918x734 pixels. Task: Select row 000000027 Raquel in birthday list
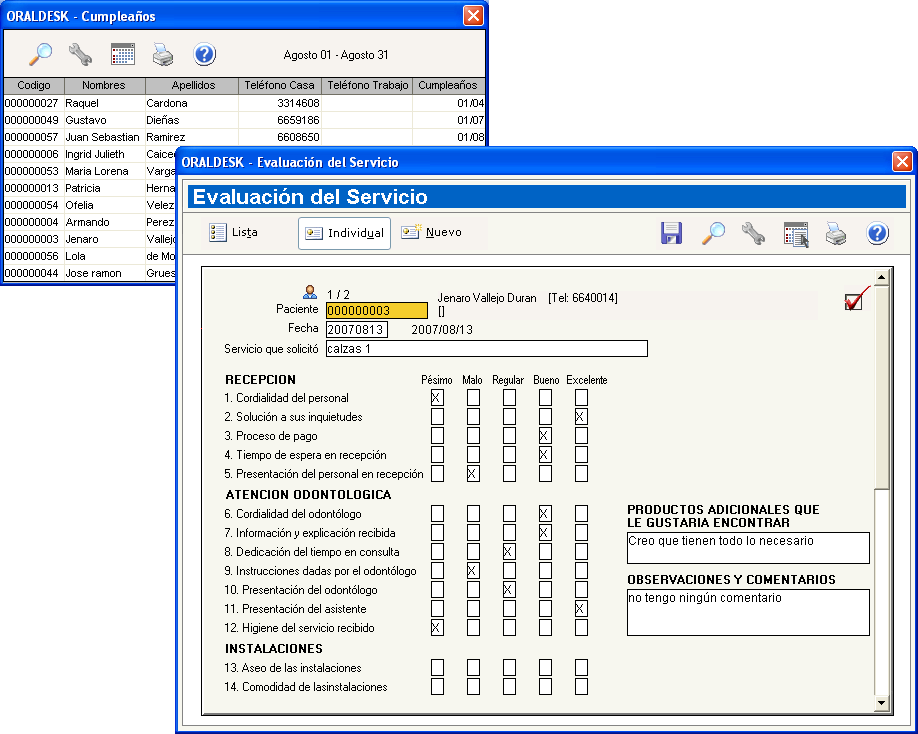click(245, 103)
